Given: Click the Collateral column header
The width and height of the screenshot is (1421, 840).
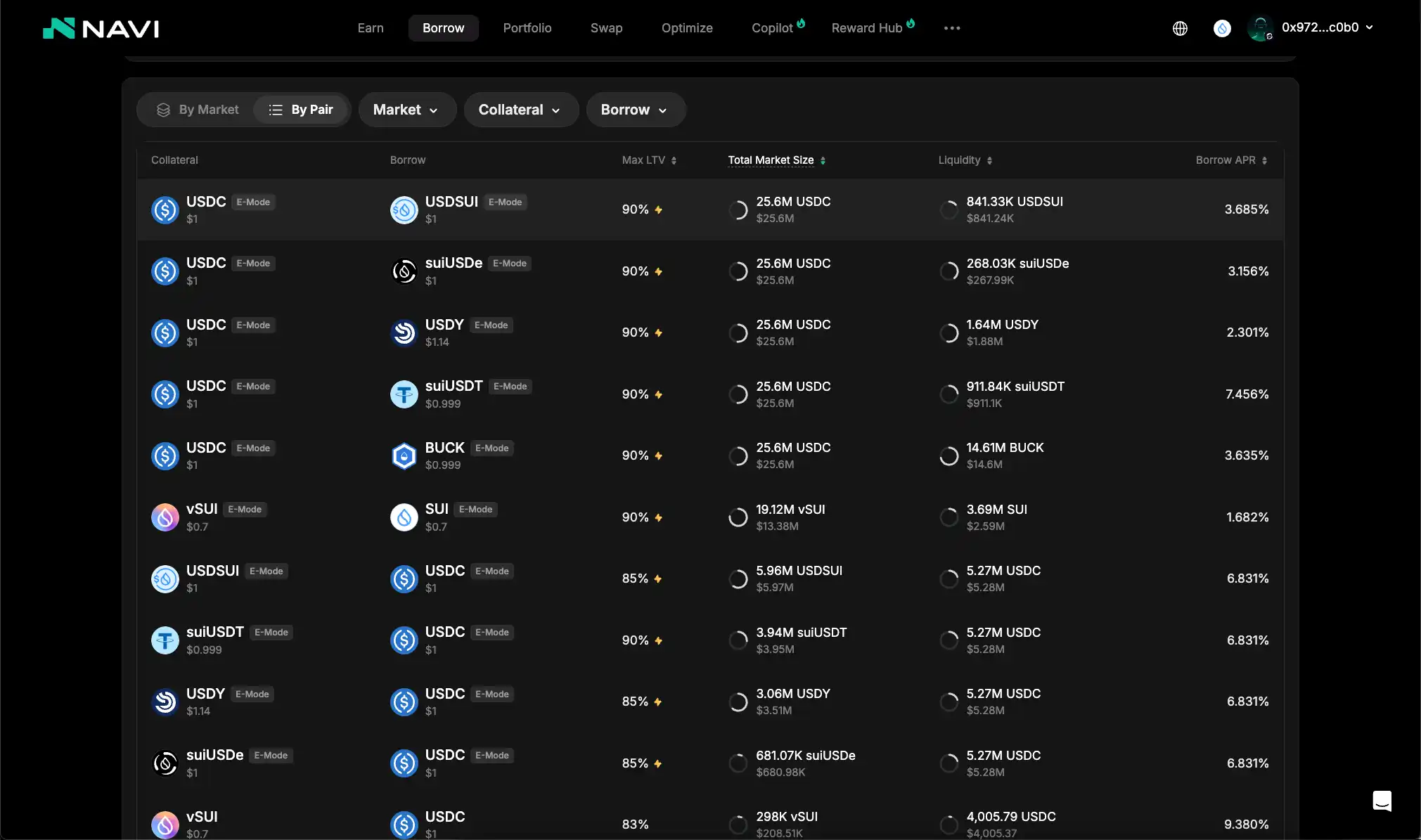Looking at the screenshot, I should [174, 160].
